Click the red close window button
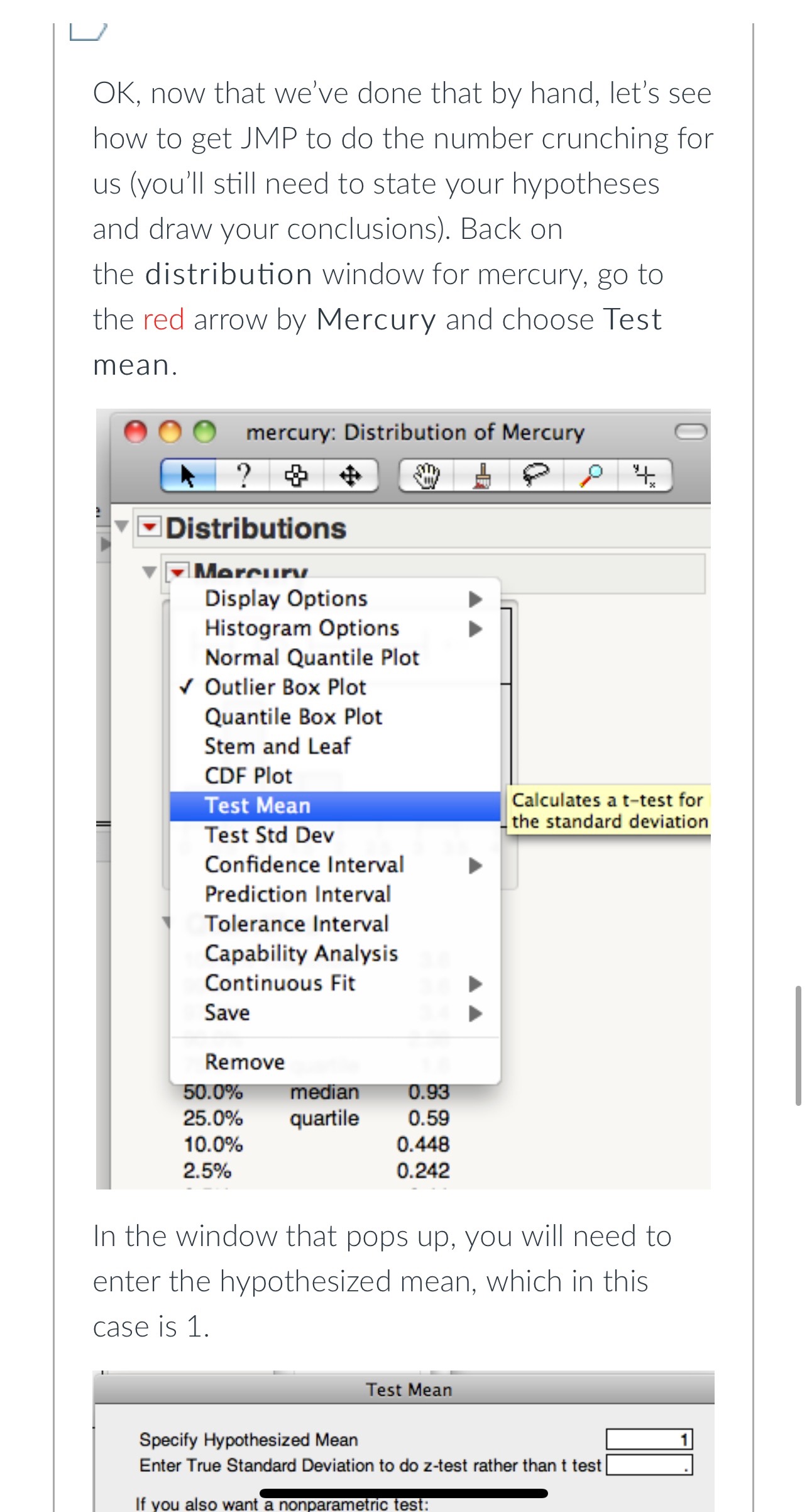Image resolution: width=807 pixels, height=1512 pixels. point(136,432)
